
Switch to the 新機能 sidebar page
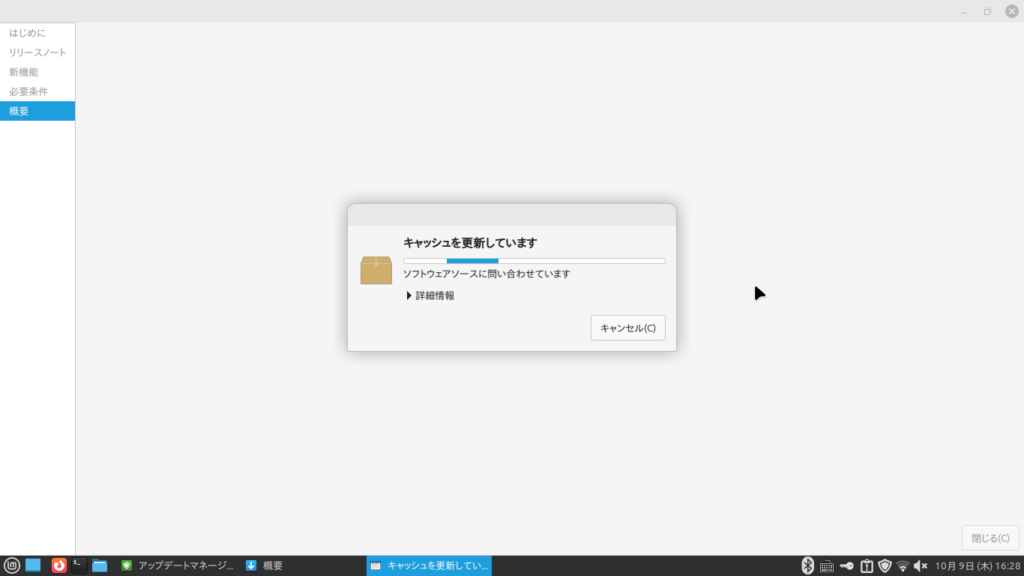coord(24,72)
